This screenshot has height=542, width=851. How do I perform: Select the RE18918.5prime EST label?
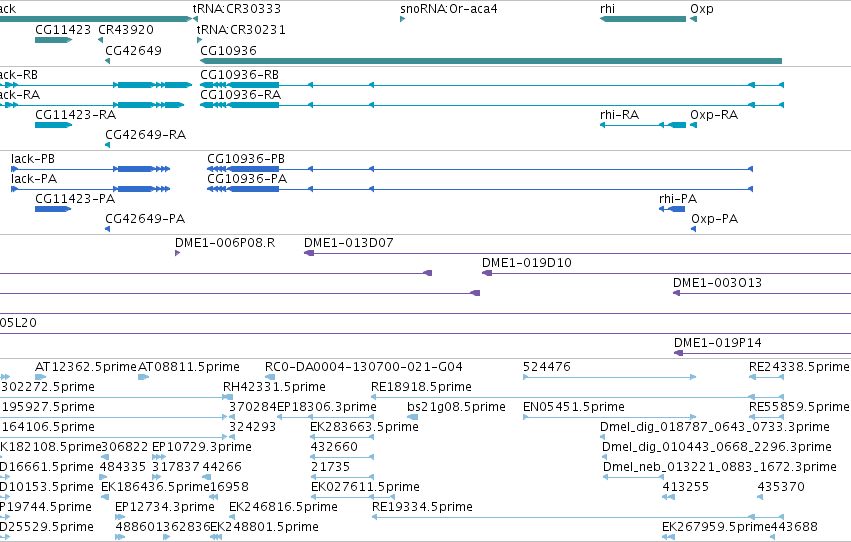[x=421, y=387]
